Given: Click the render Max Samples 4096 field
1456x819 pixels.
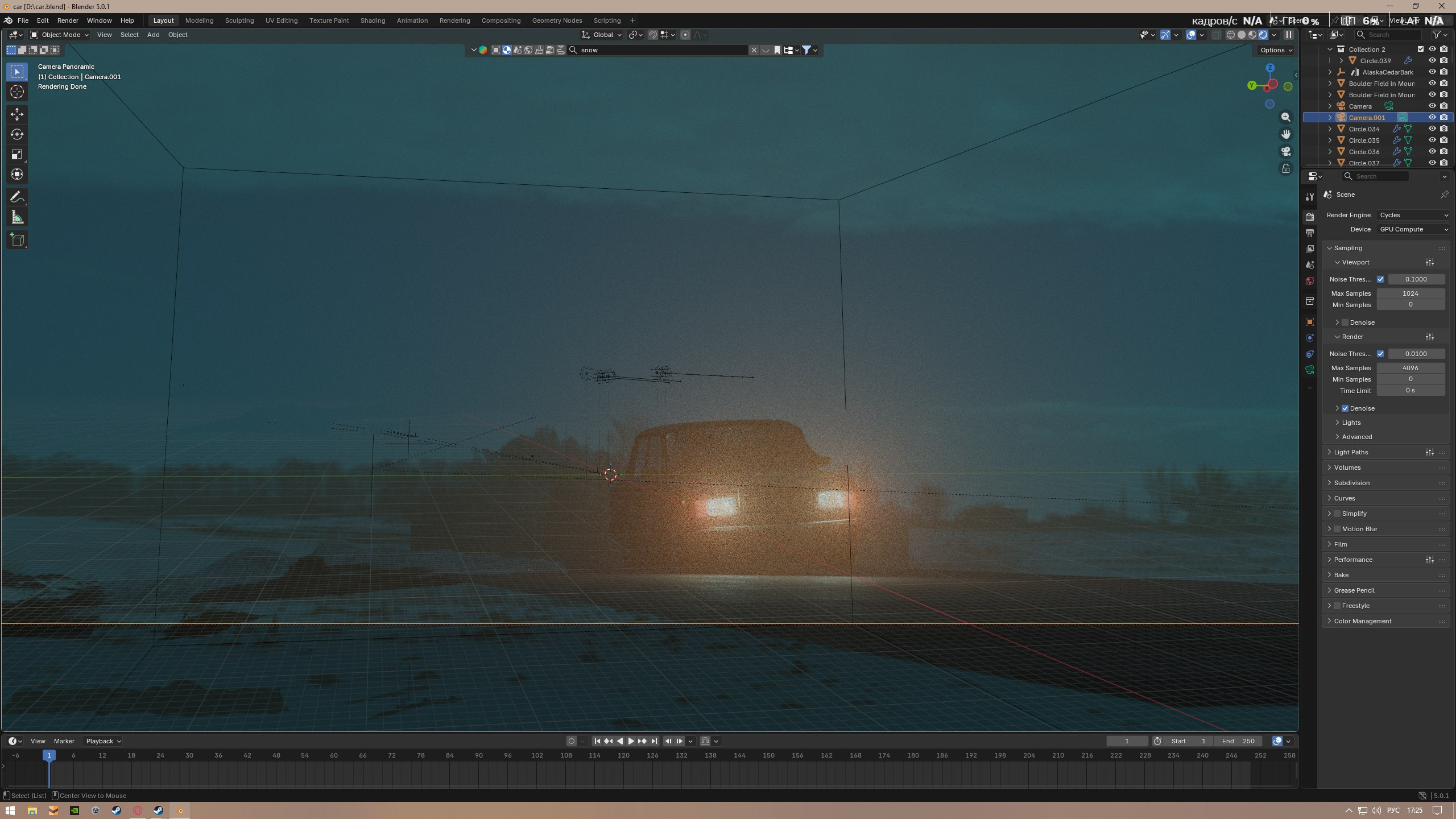Looking at the screenshot, I should [x=1410, y=368].
